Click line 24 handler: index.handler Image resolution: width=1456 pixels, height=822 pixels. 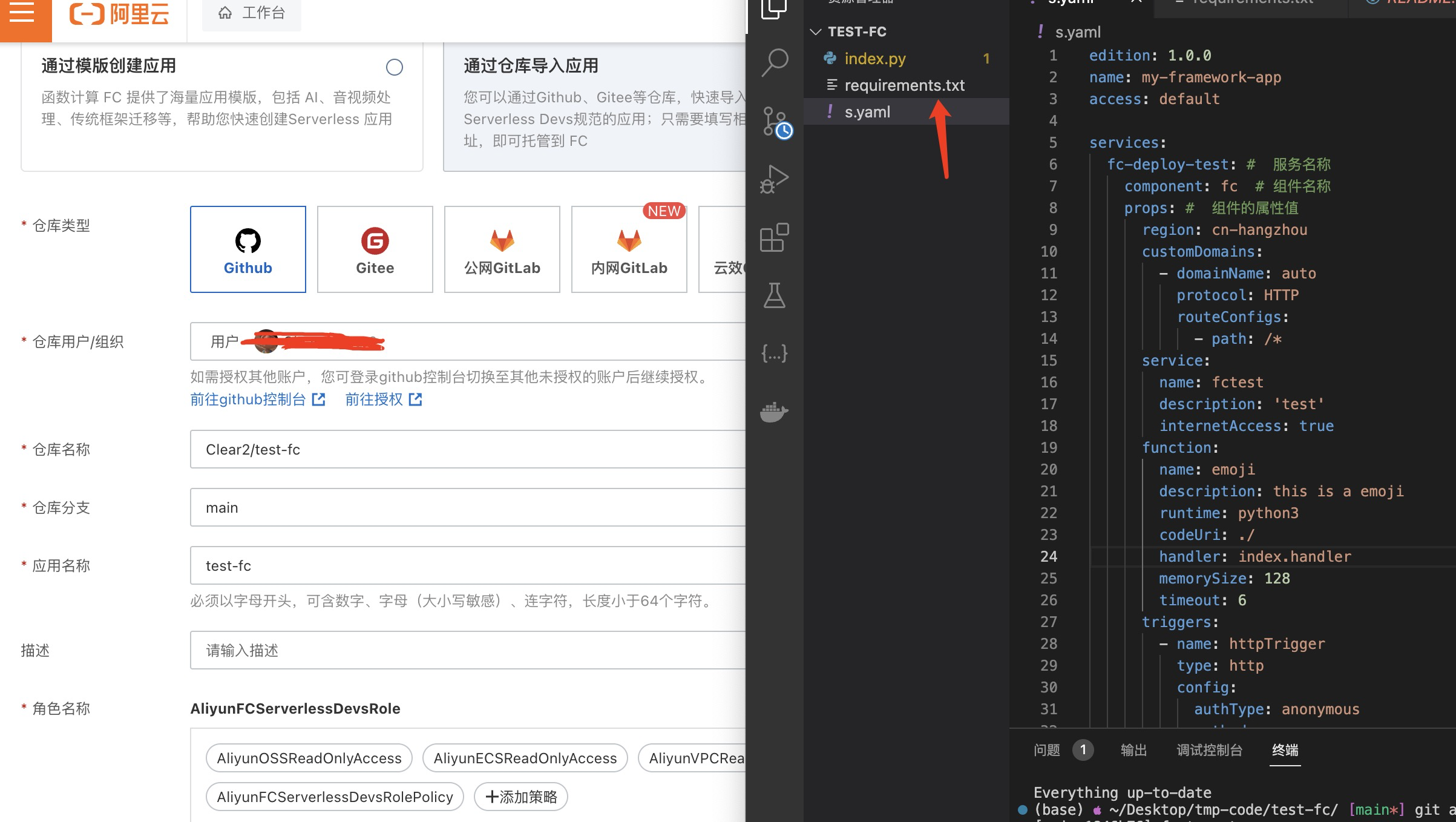pos(1254,556)
